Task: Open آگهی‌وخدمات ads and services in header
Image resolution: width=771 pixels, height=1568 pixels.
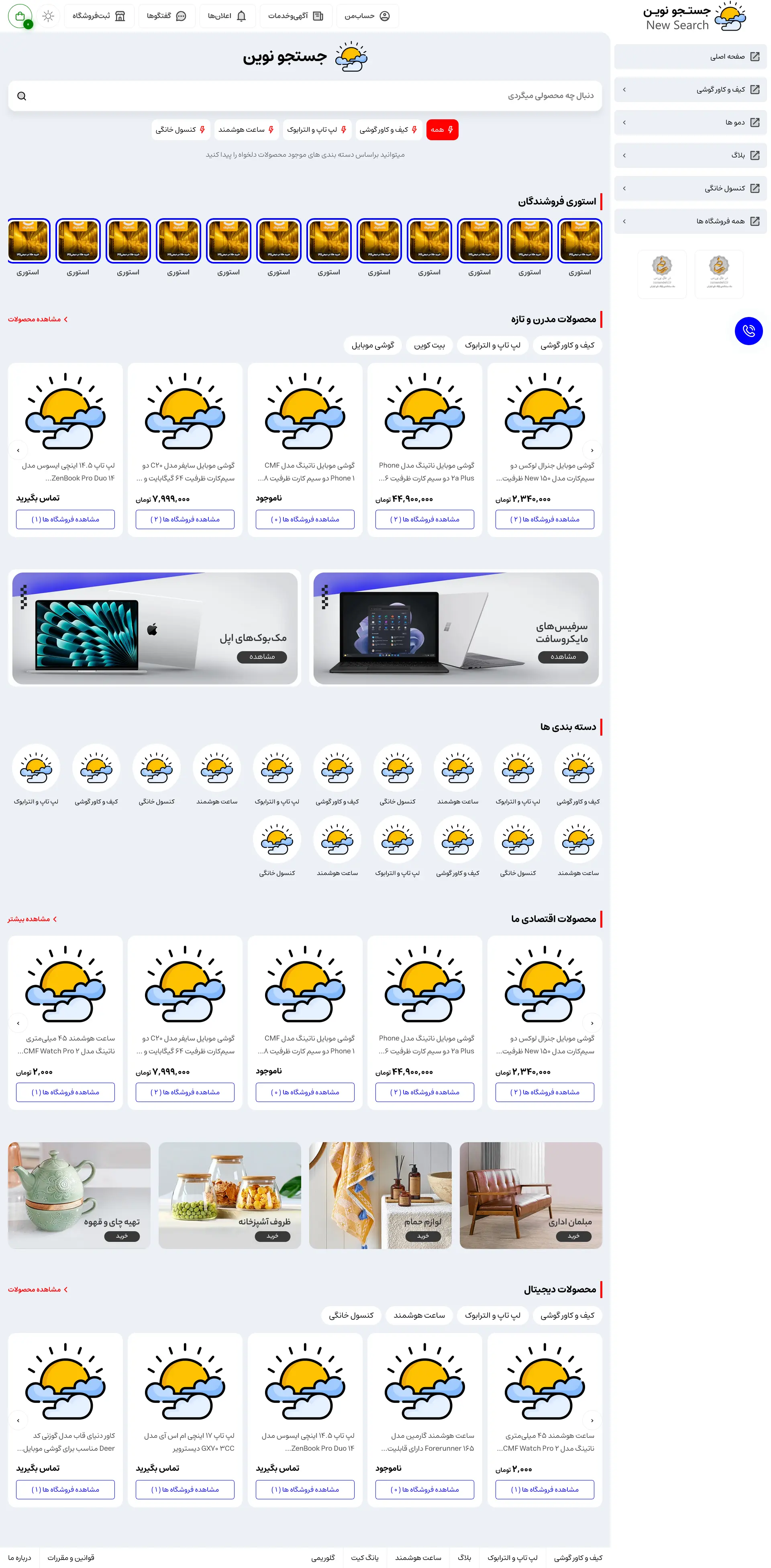Action: pyautogui.click(x=296, y=16)
